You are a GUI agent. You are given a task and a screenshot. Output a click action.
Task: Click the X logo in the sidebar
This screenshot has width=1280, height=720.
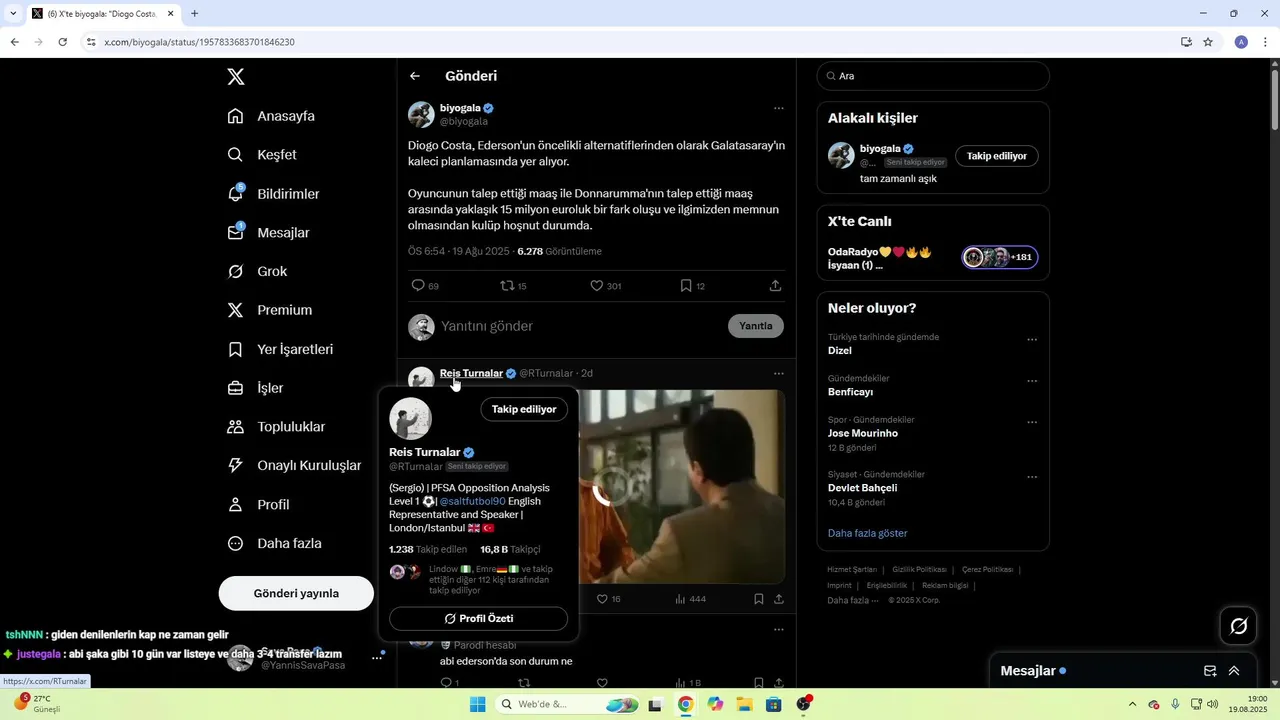pos(235,77)
